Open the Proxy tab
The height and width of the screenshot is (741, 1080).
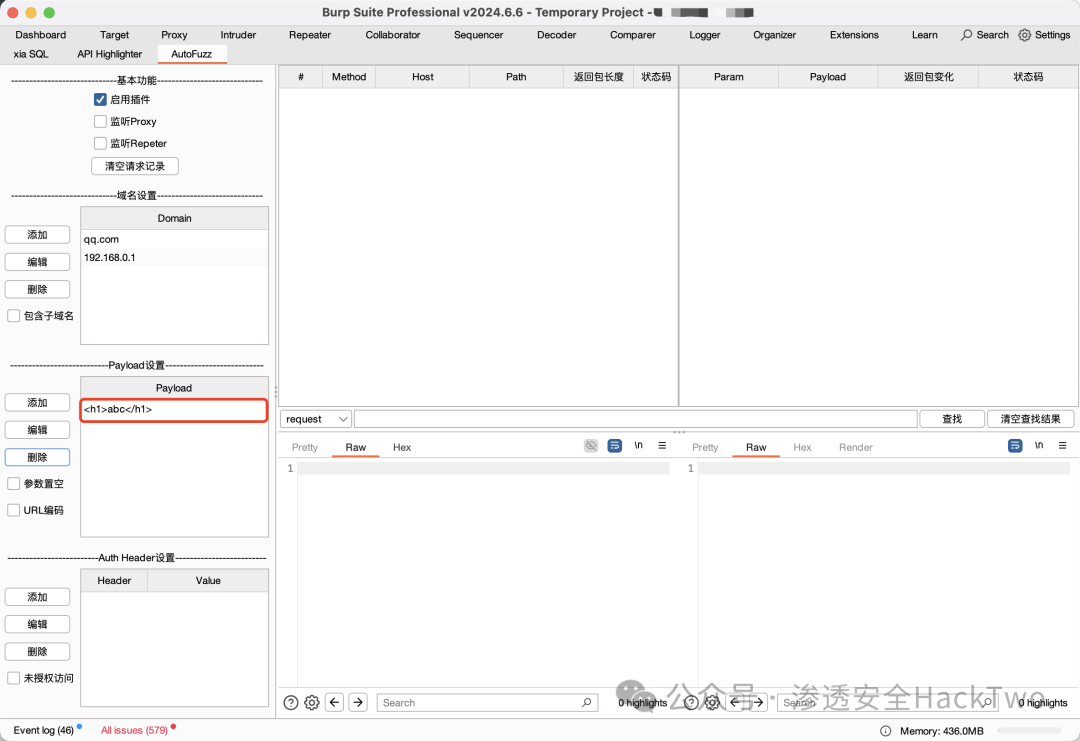click(174, 35)
